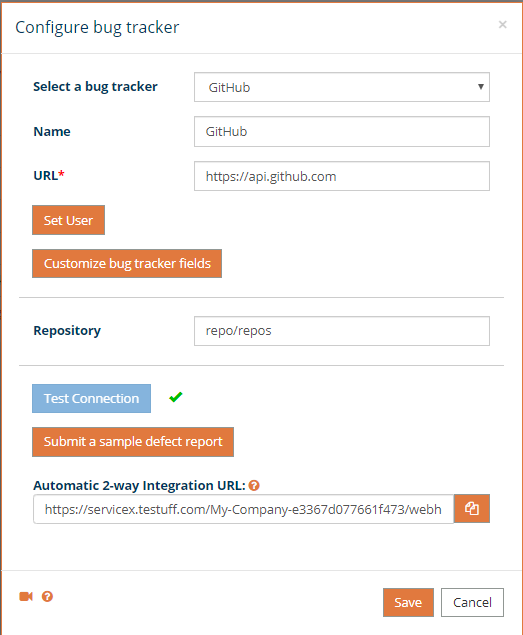Screen dimensions: 523x635
Task: Submit a sample defect report
Action: [133, 442]
